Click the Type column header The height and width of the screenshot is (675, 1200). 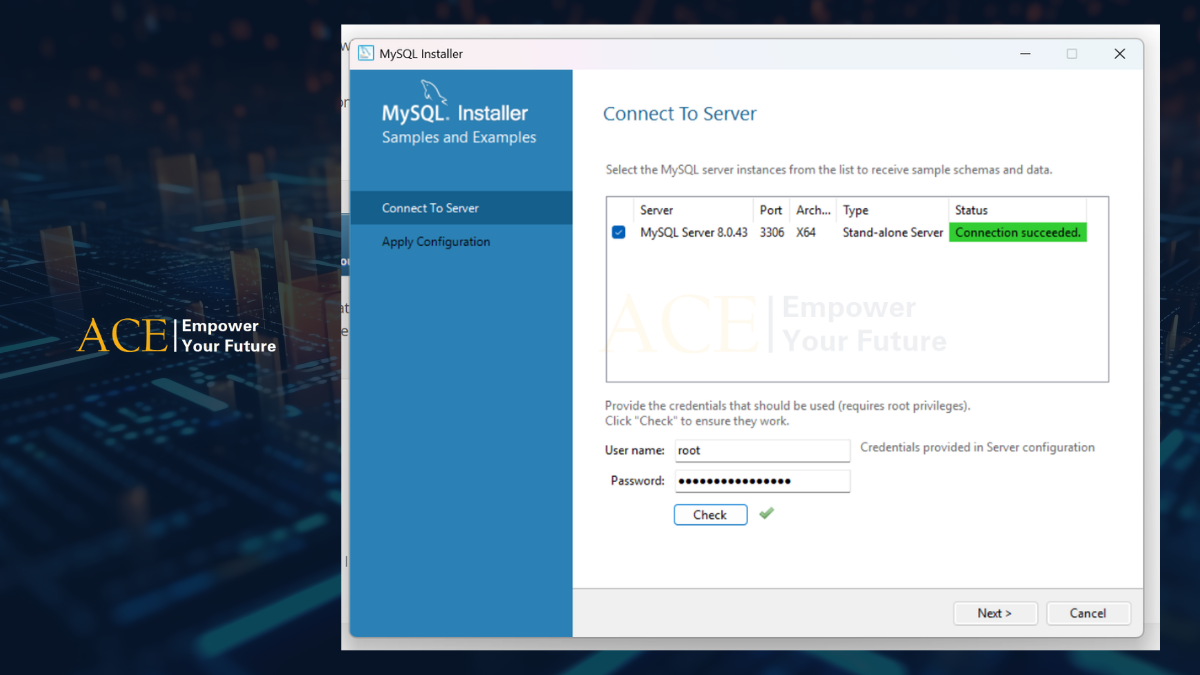click(856, 210)
